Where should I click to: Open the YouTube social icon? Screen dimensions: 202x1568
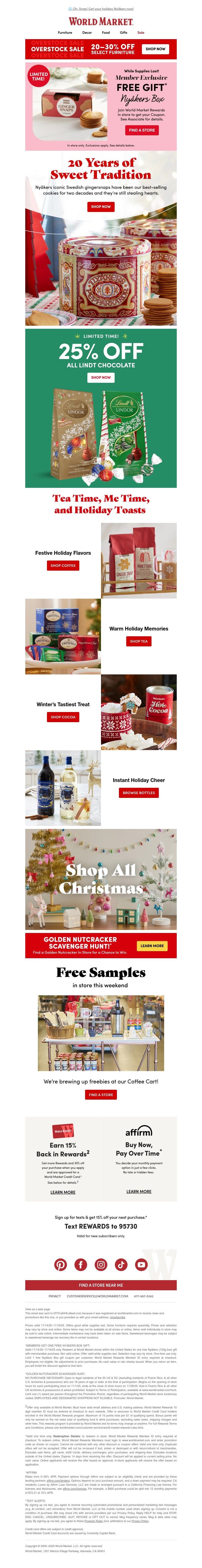(x=142, y=1264)
